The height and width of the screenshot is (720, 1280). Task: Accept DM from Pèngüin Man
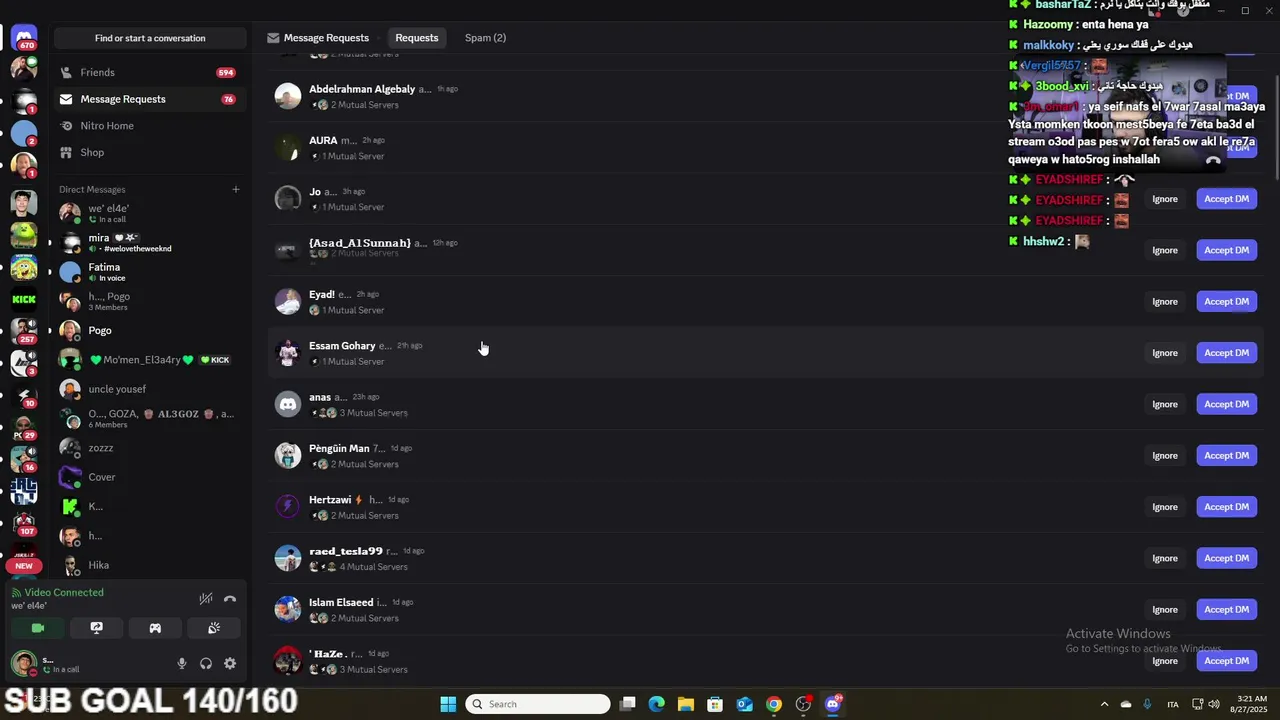click(1226, 455)
